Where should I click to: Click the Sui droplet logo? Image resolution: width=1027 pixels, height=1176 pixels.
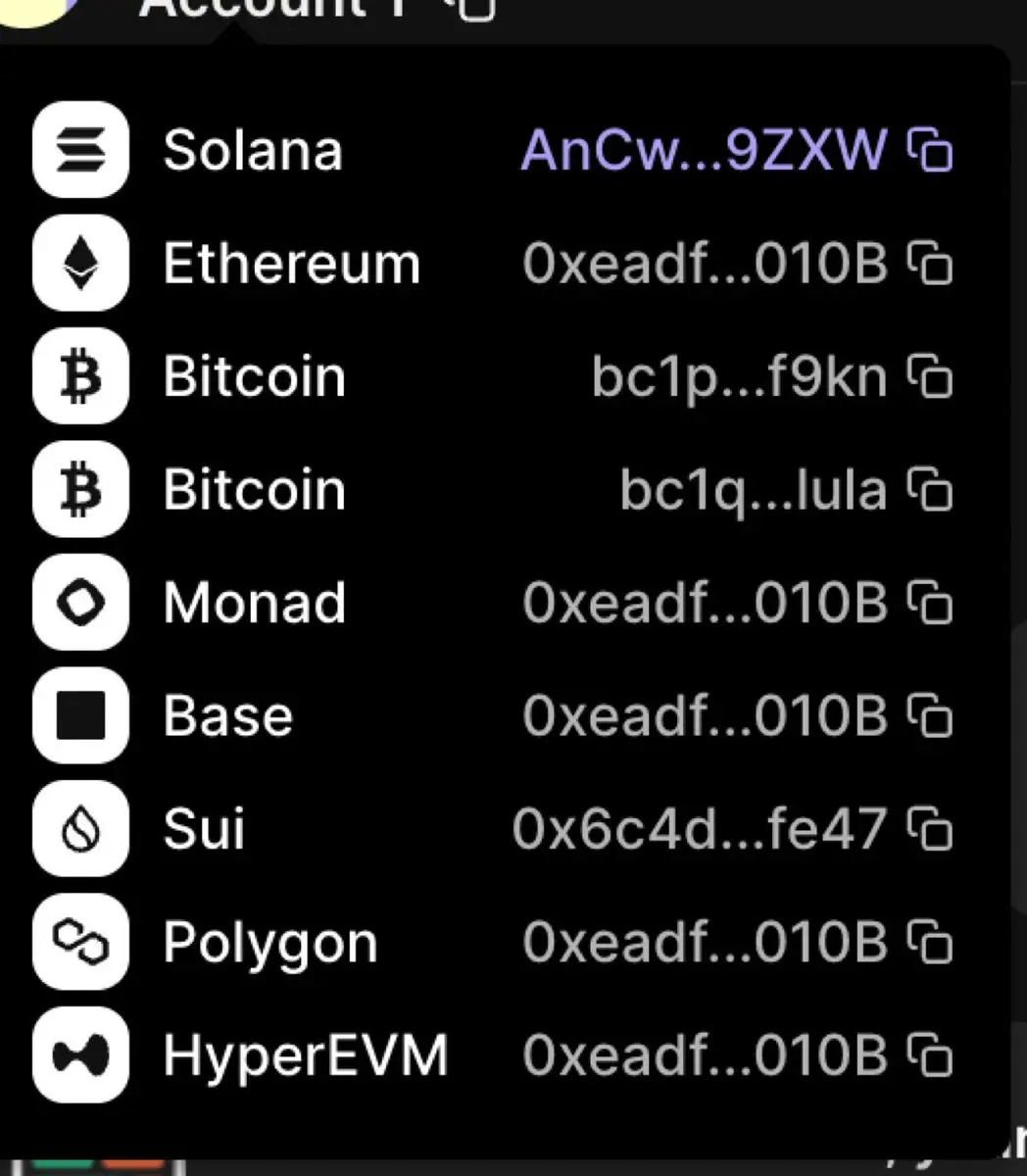(x=80, y=829)
